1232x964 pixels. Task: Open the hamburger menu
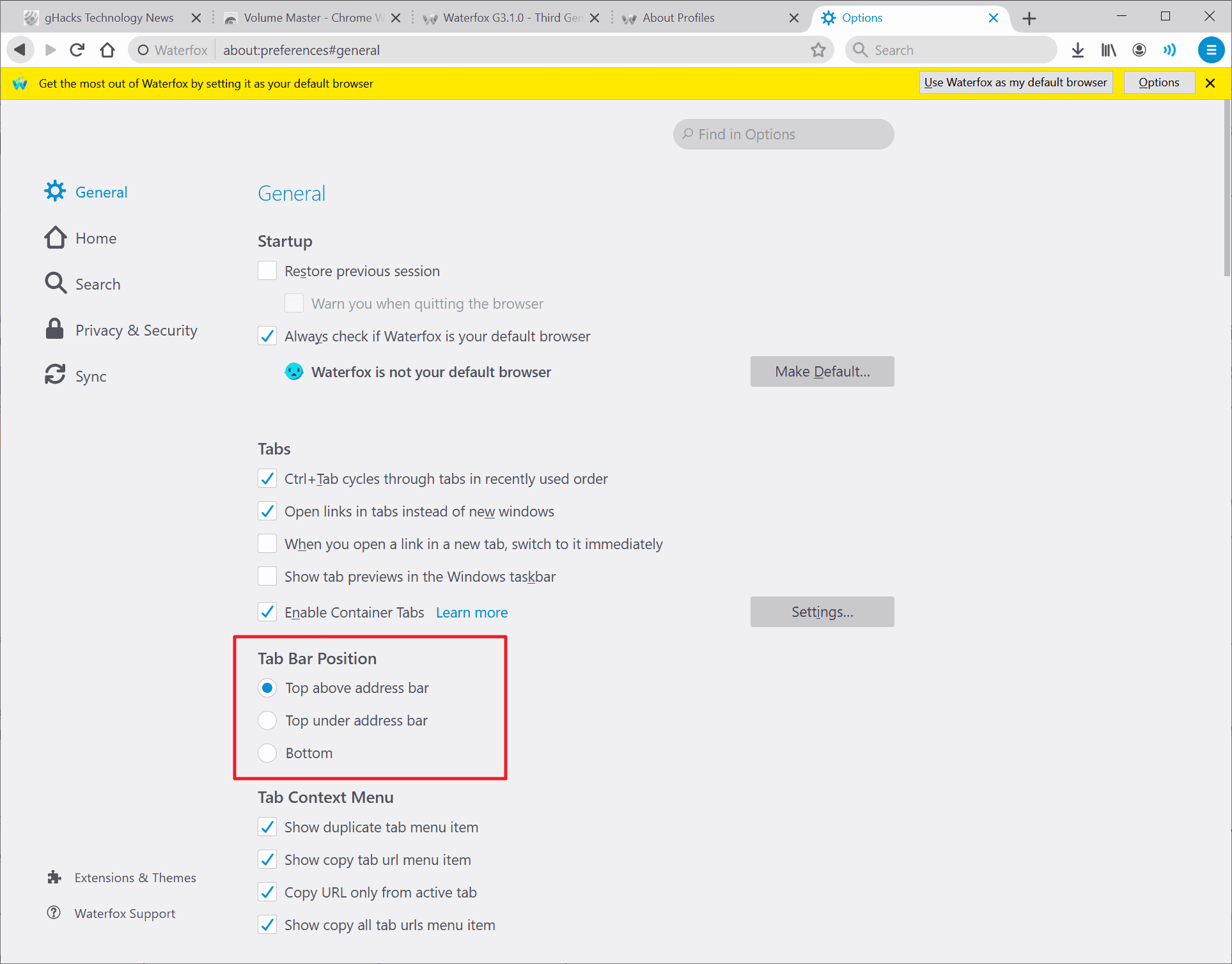[x=1211, y=49]
